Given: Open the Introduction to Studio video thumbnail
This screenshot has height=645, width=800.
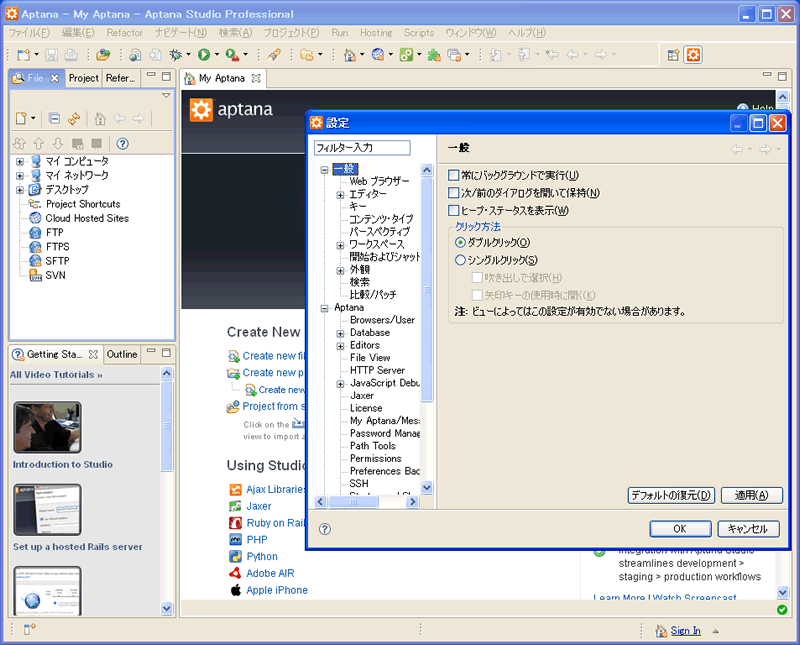Looking at the screenshot, I should (x=47, y=427).
